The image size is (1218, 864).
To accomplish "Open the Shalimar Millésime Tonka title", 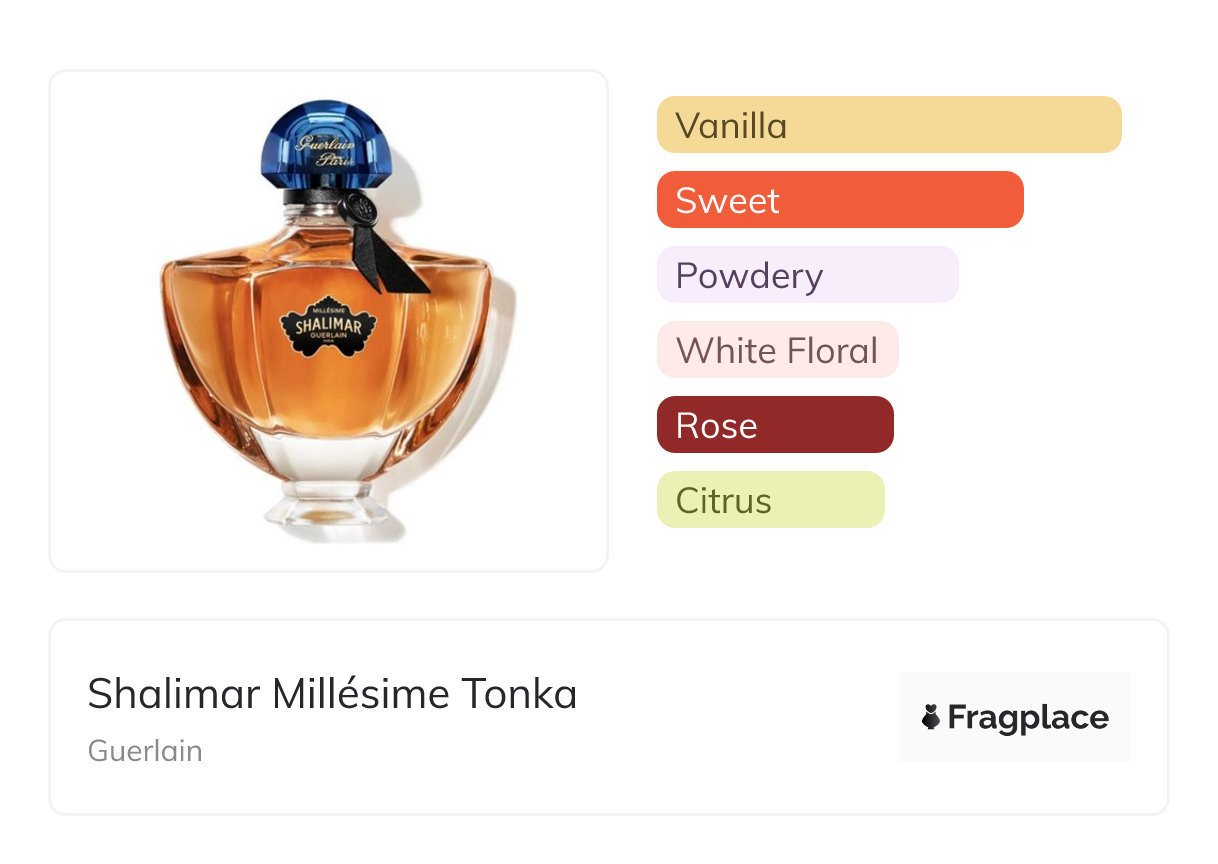I will (332, 694).
